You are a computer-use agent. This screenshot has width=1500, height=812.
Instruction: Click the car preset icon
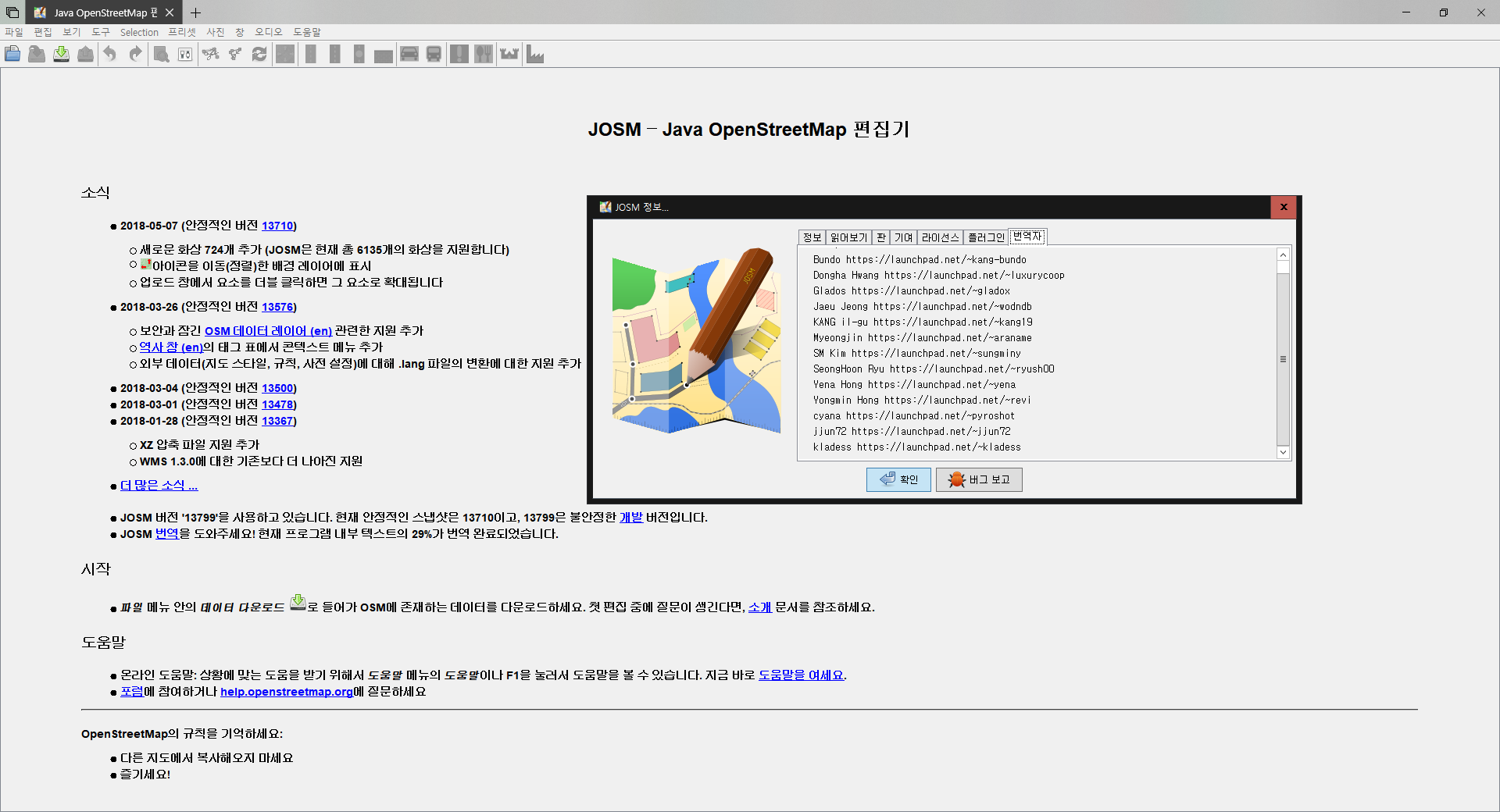(409, 54)
